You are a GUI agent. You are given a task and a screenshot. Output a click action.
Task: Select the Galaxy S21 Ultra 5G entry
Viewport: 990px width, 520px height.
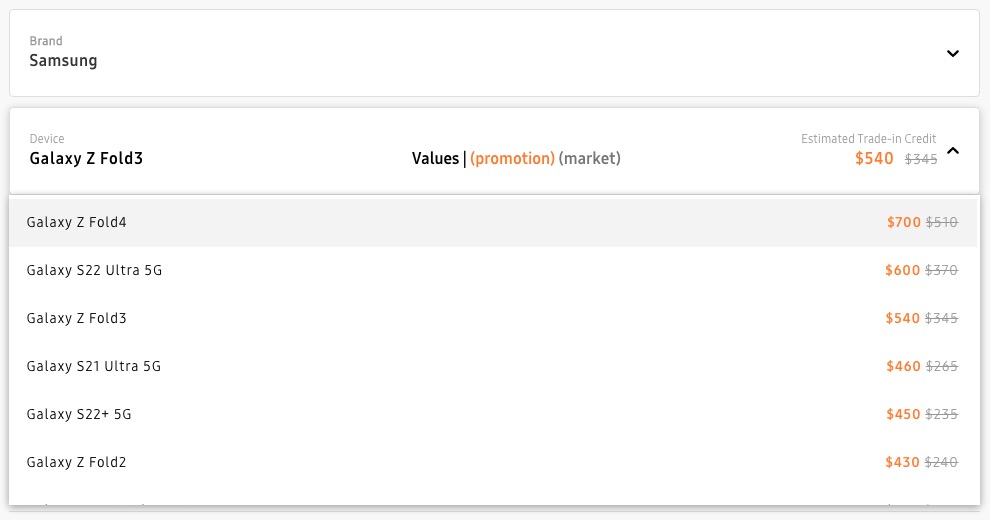[x=94, y=366]
